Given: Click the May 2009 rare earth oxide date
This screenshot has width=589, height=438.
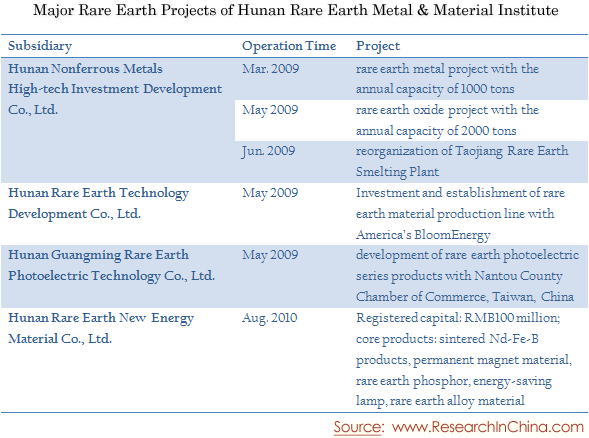Looking at the screenshot, I should point(270,110).
